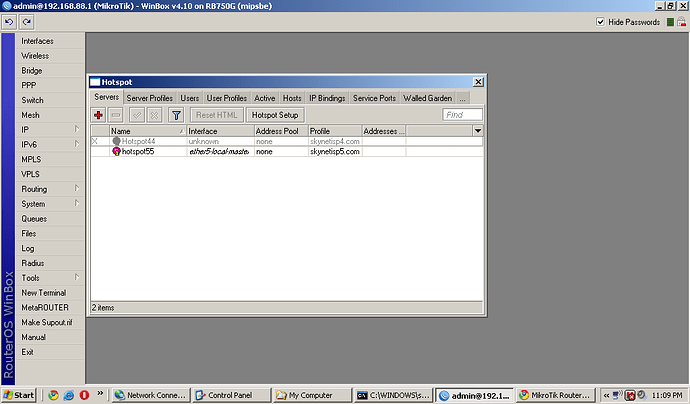
Task: Select the skynetisp4.com profile cell
Action: click(335, 141)
